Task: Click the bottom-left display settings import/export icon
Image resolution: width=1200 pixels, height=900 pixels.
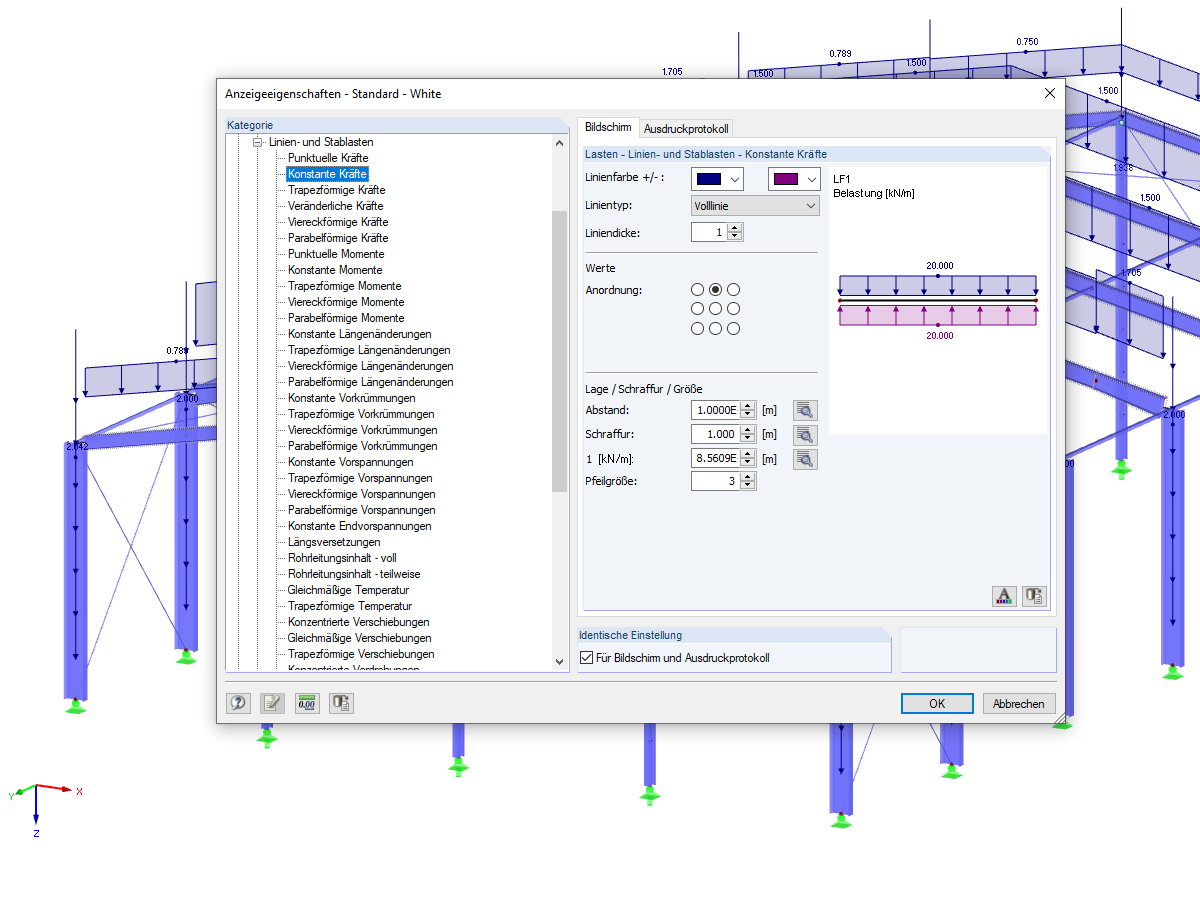Action: pyautogui.click(x=341, y=703)
